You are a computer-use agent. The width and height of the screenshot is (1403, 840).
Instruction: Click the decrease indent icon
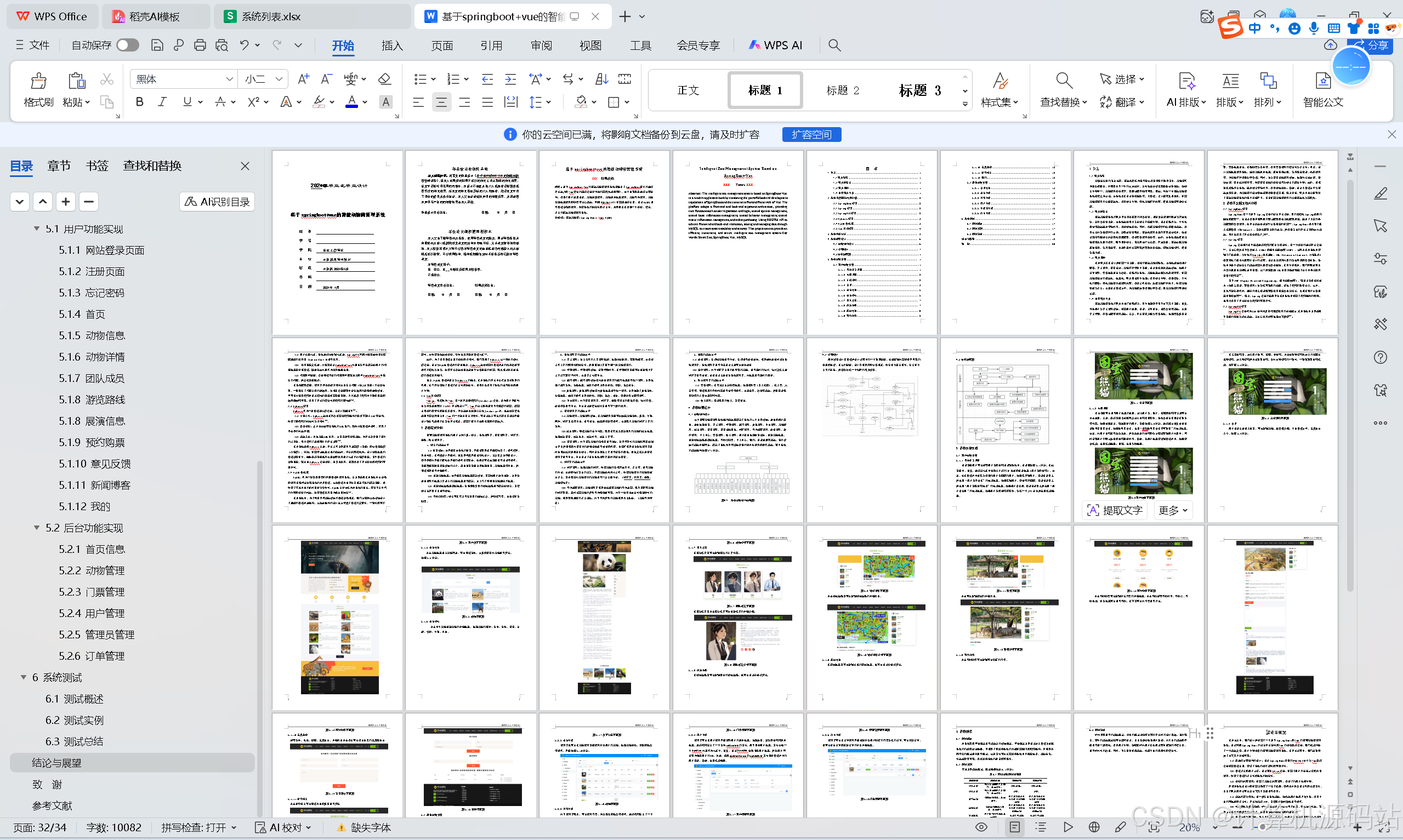[x=487, y=79]
